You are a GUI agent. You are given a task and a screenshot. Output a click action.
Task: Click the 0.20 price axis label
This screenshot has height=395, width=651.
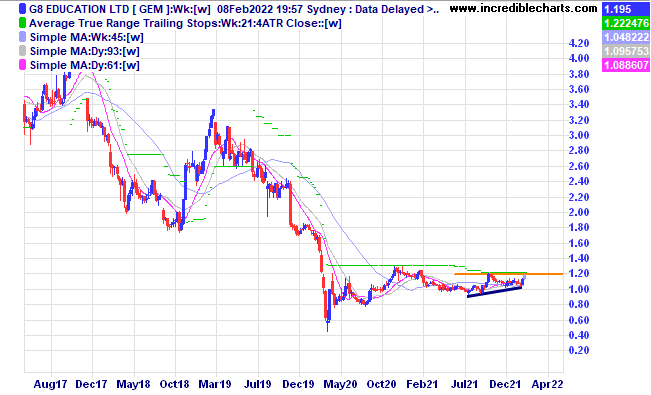[x=579, y=351]
